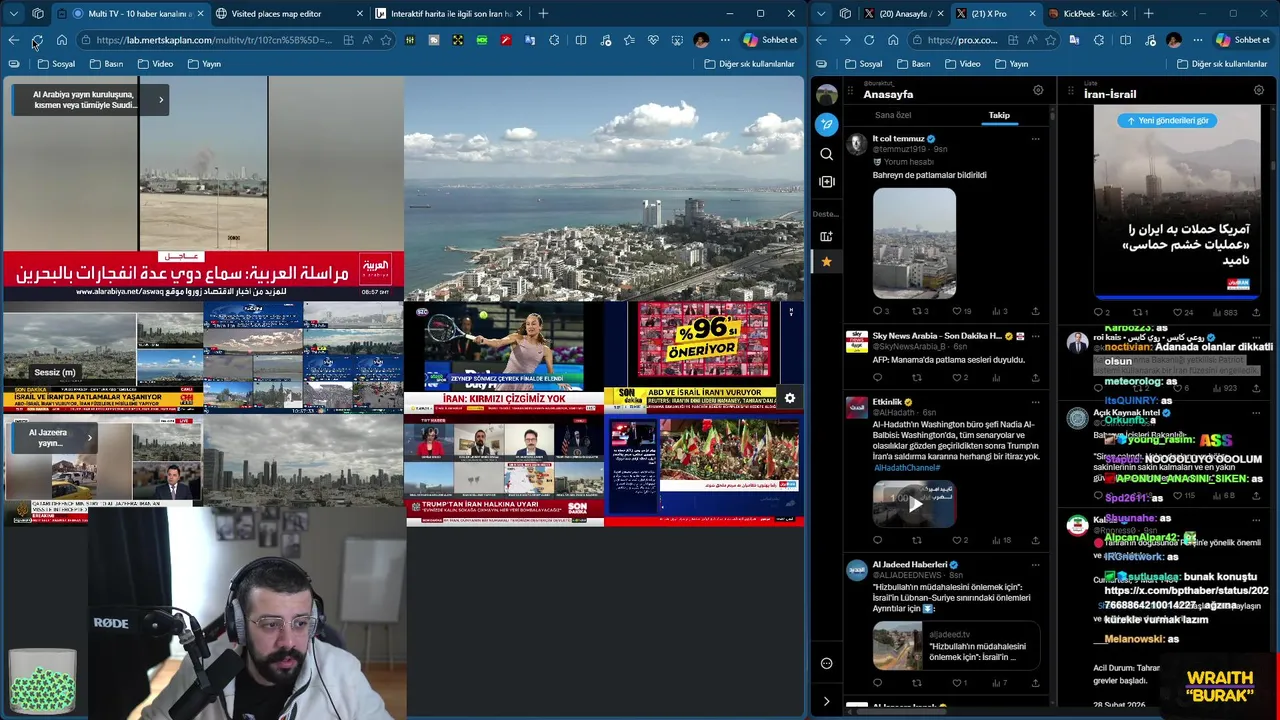The image size is (1280, 720).
Task: Open right browser's three-dot settings menu
Action: click(x=1197, y=40)
